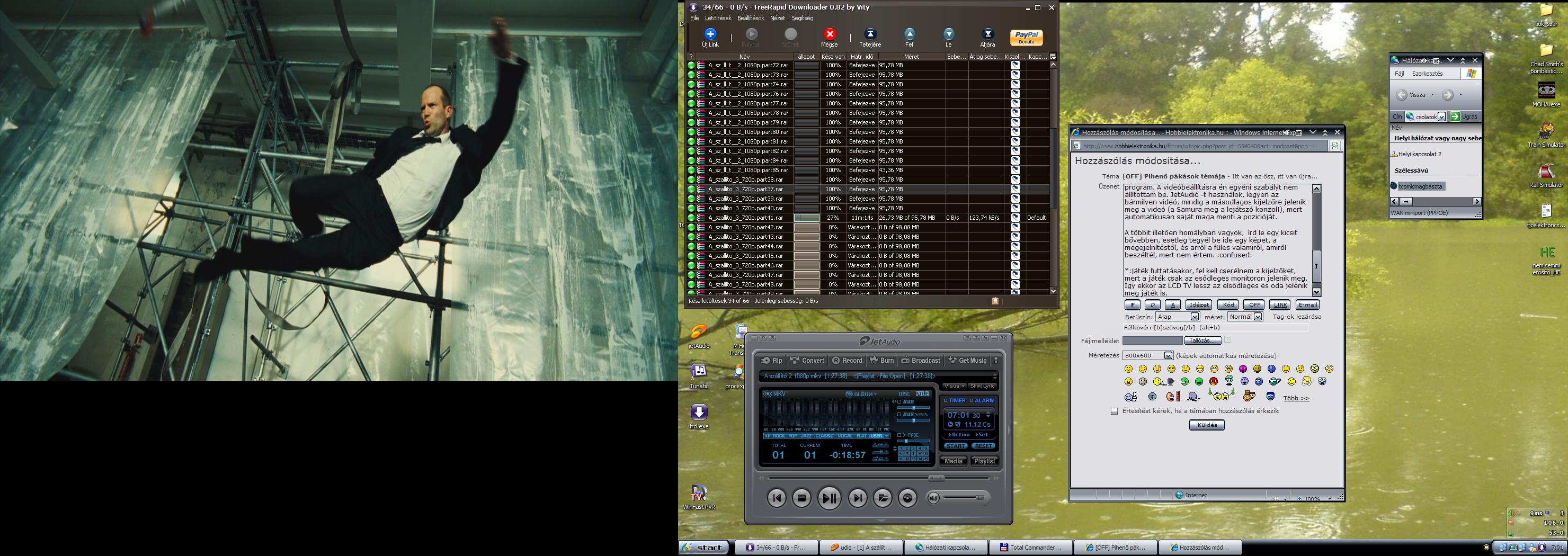Mute the JetAudio speaker icon

coord(934,498)
